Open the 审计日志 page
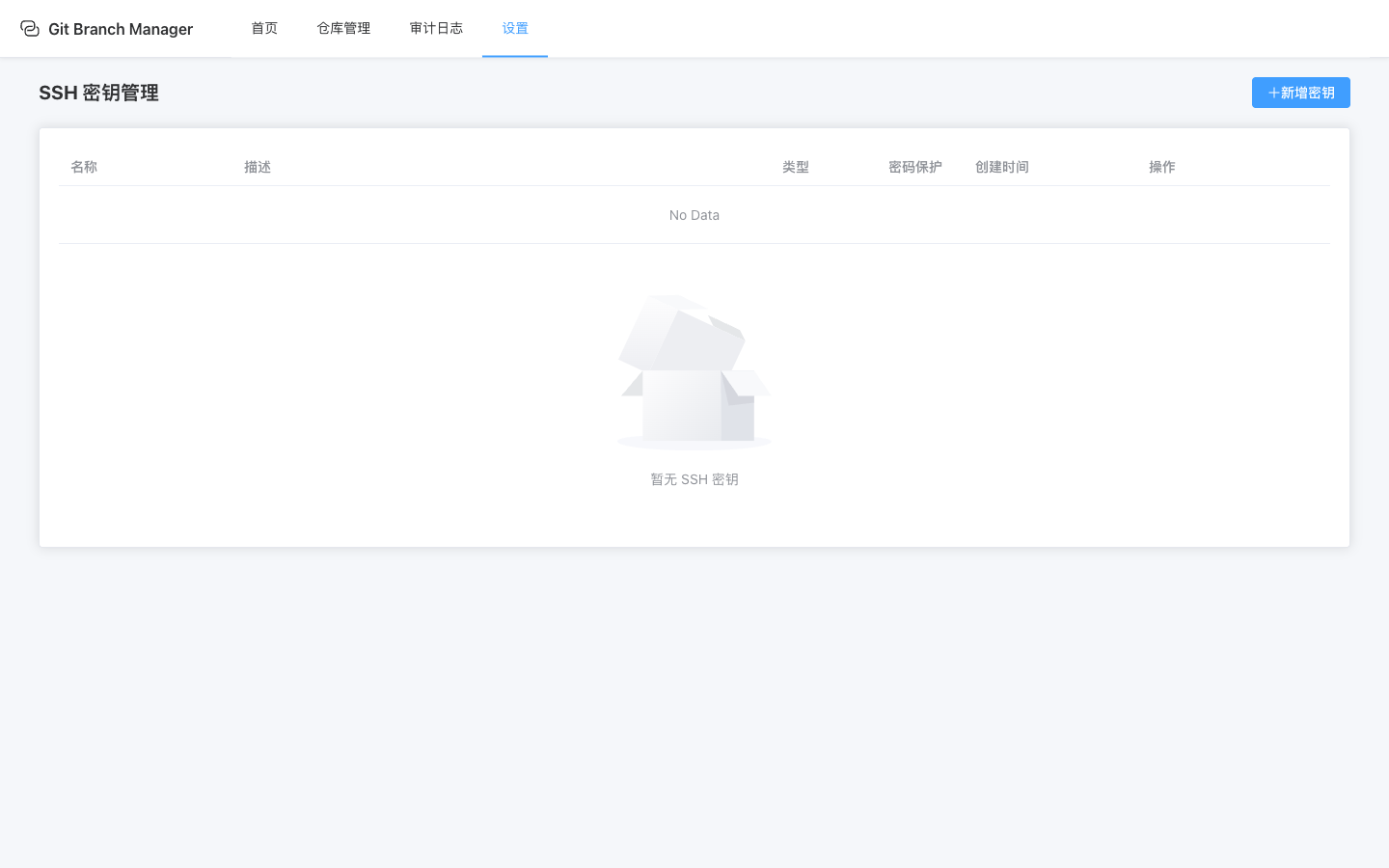Viewport: 1389px width, 868px height. click(436, 28)
